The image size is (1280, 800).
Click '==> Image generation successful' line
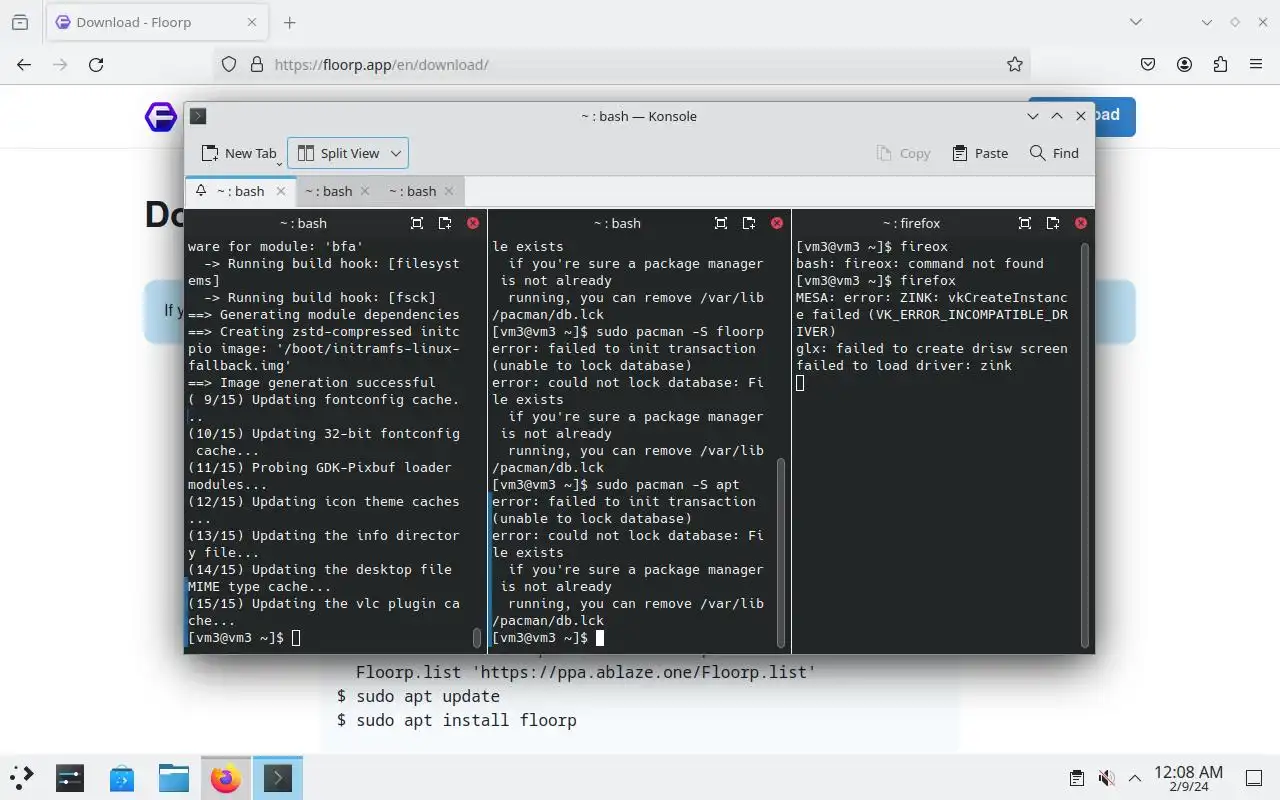coord(312,382)
